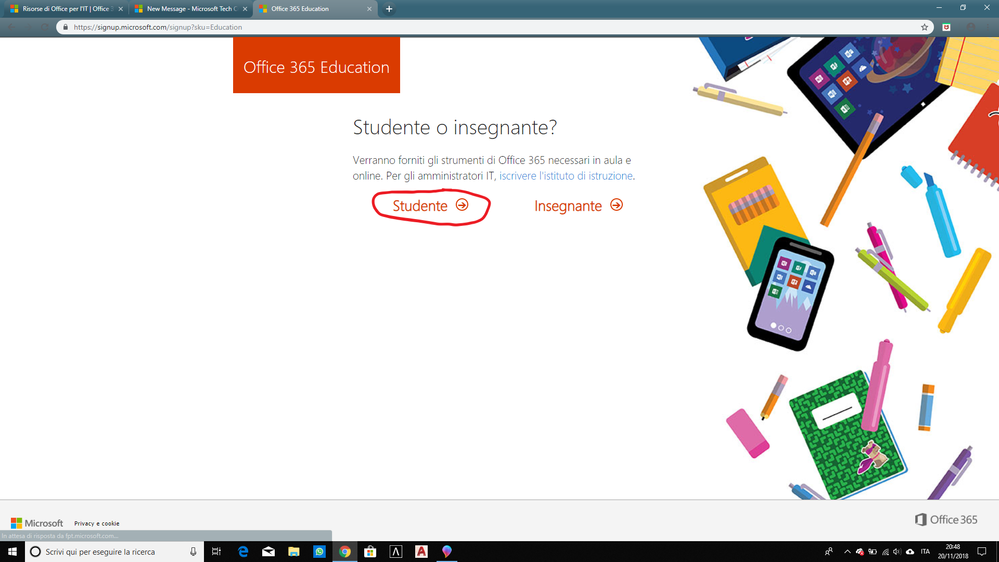This screenshot has width=999, height=562.
Task: Close the Risorse di Office tab
Action: [x=120, y=9]
